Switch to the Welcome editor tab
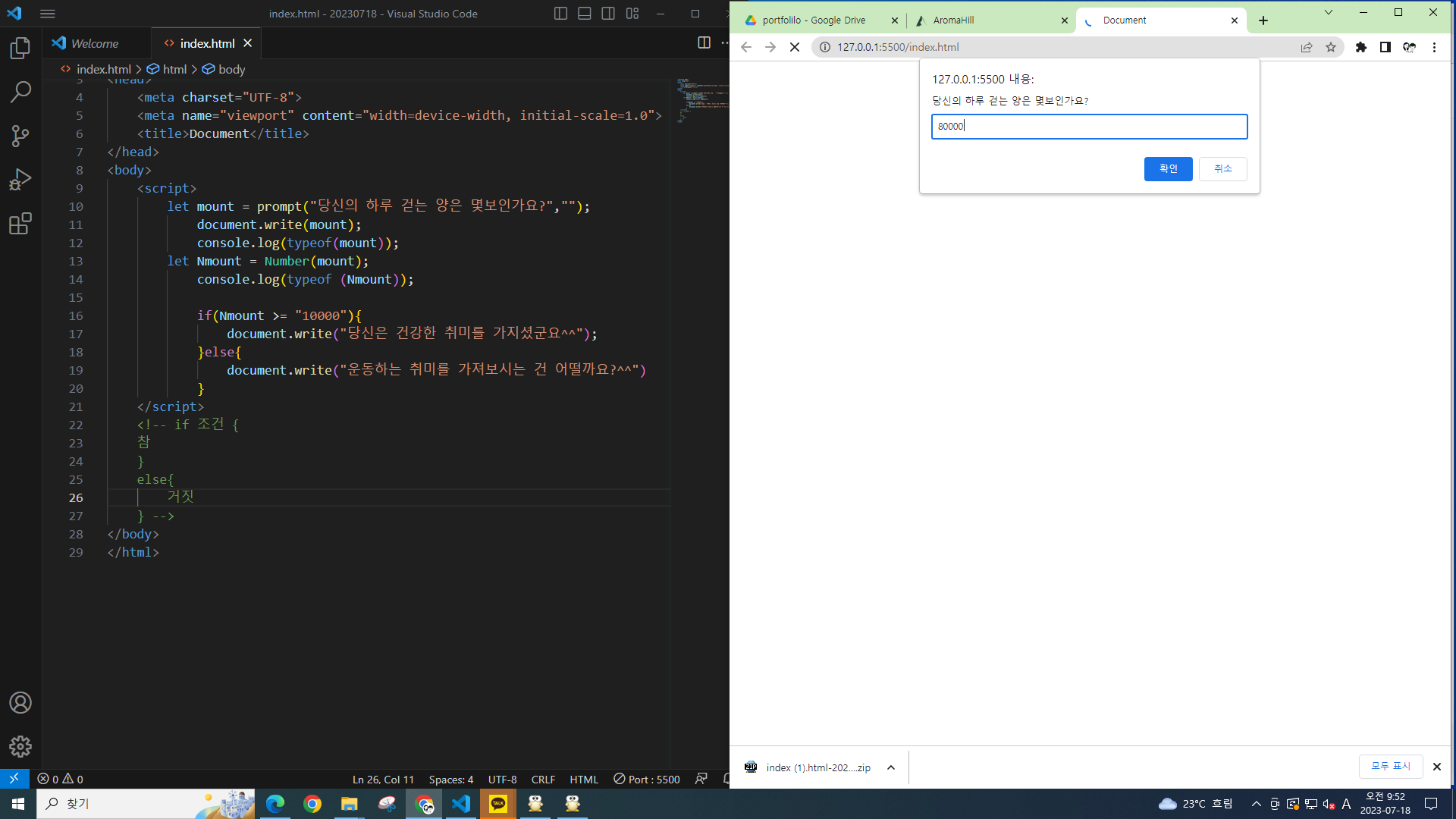1456x819 pixels. [94, 43]
